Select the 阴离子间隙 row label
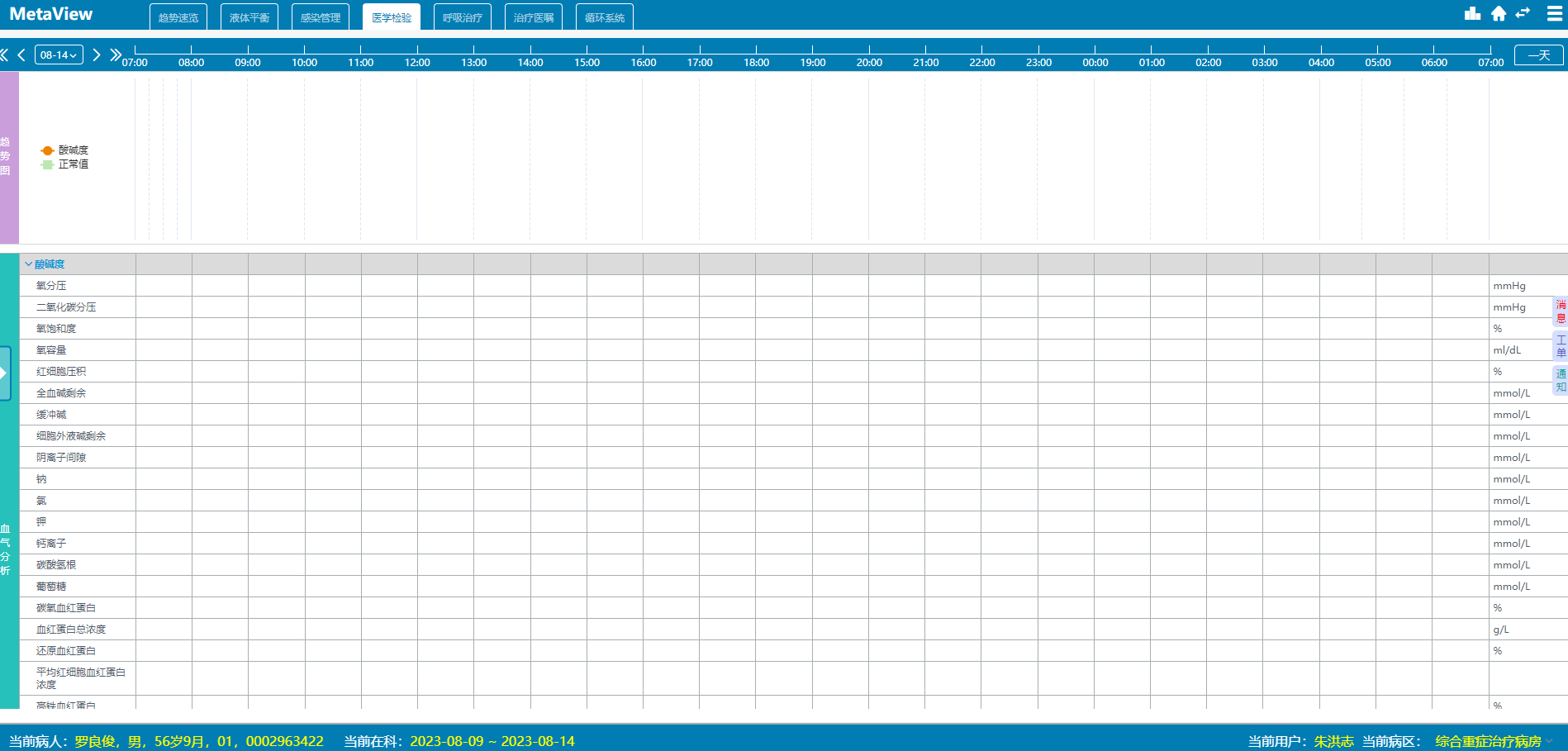The height and width of the screenshot is (751, 1568). 61,458
